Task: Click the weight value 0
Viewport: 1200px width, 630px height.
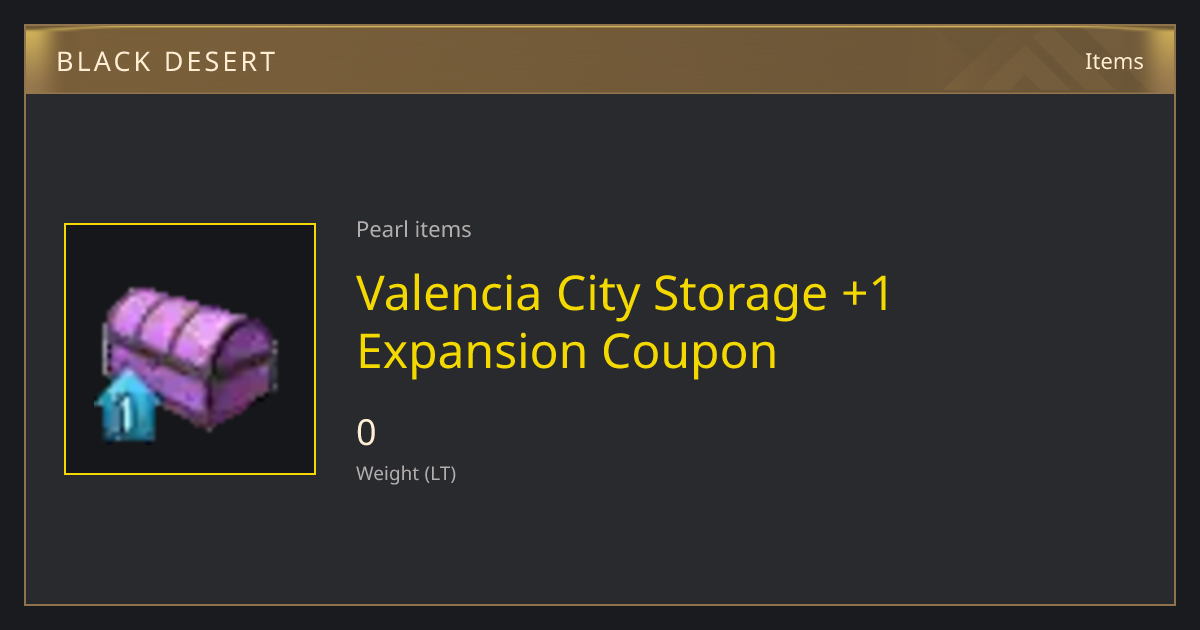Action: (366, 433)
